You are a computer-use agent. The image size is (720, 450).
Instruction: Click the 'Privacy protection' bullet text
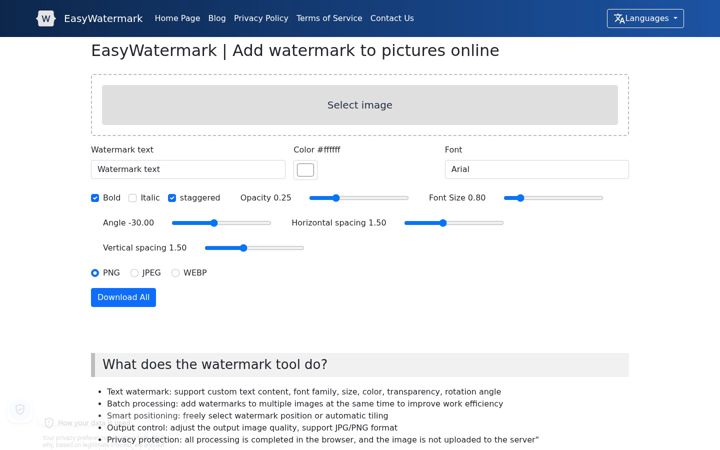[x=323, y=440]
